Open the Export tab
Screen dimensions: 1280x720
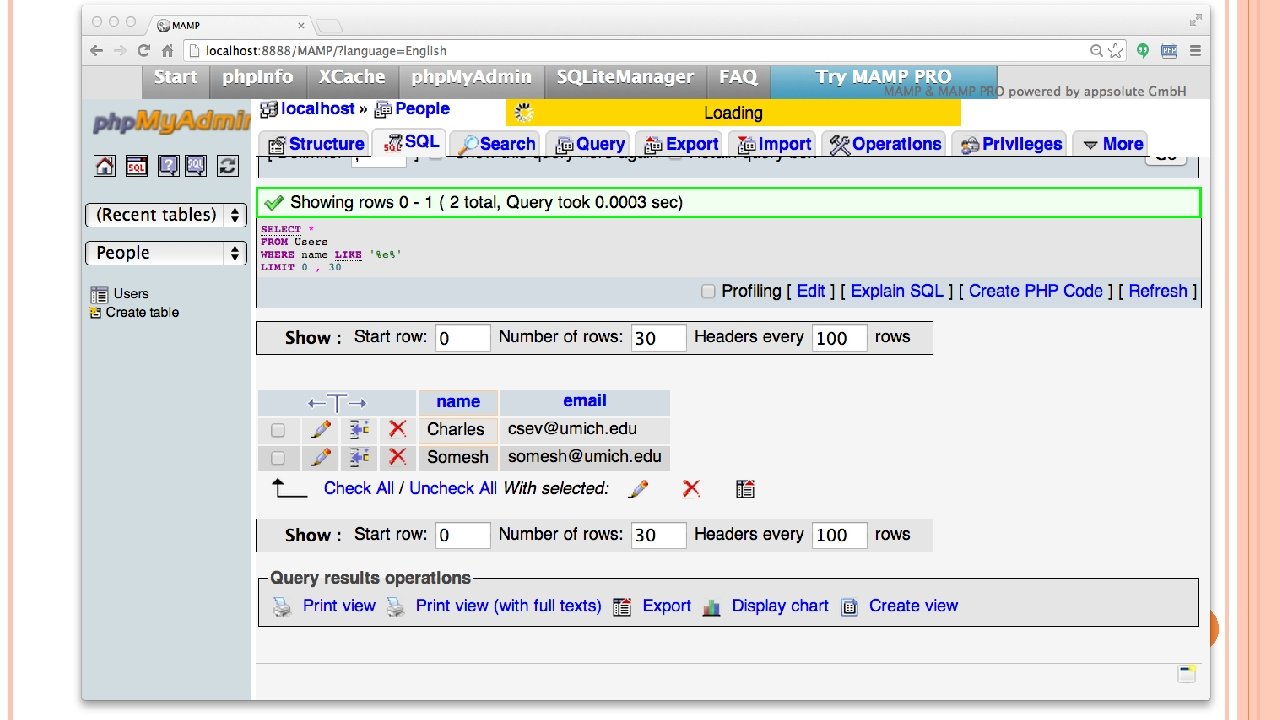[x=680, y=144]
